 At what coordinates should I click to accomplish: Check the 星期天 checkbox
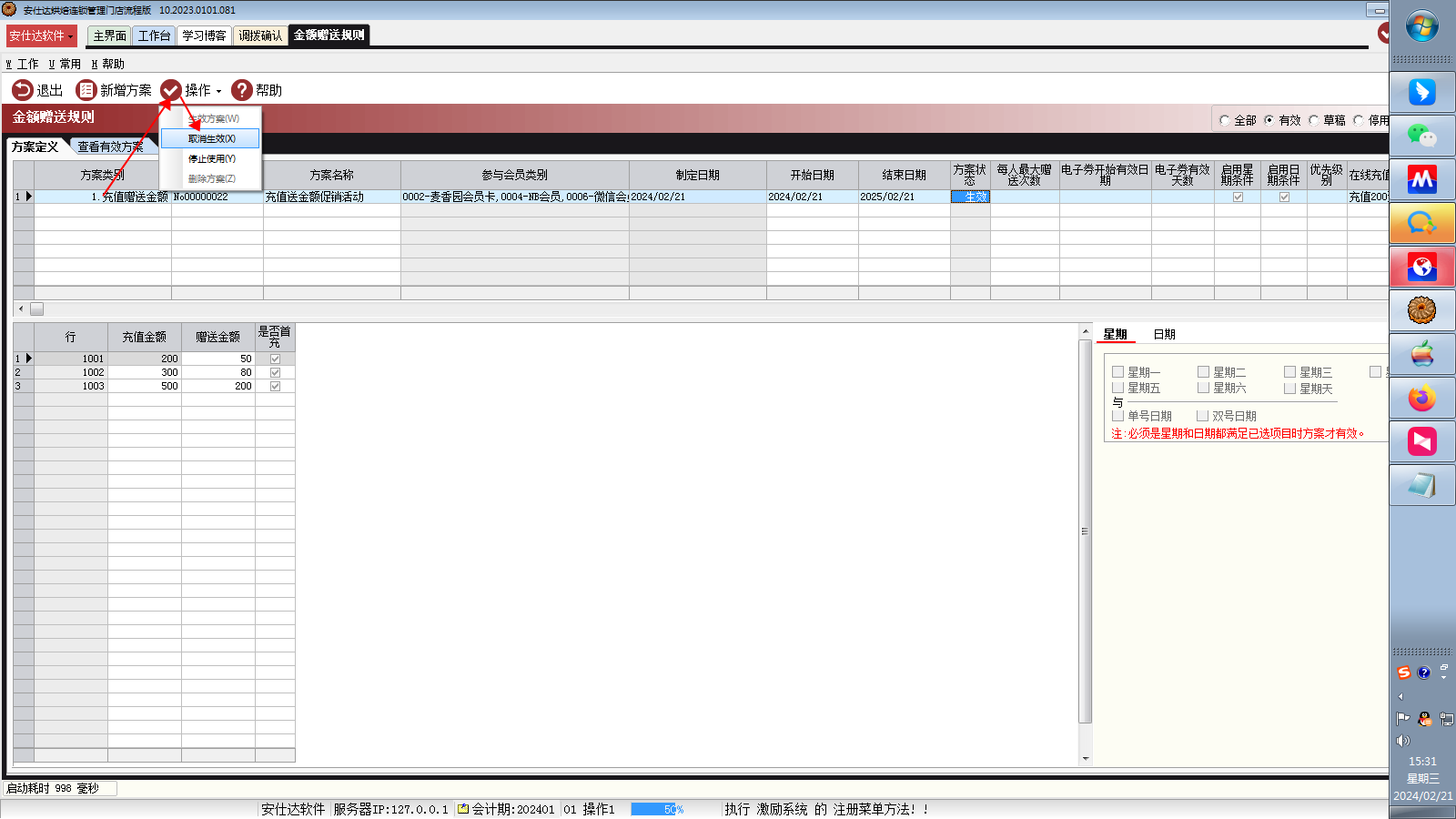pyautogui.click(x=1290, y=388)
